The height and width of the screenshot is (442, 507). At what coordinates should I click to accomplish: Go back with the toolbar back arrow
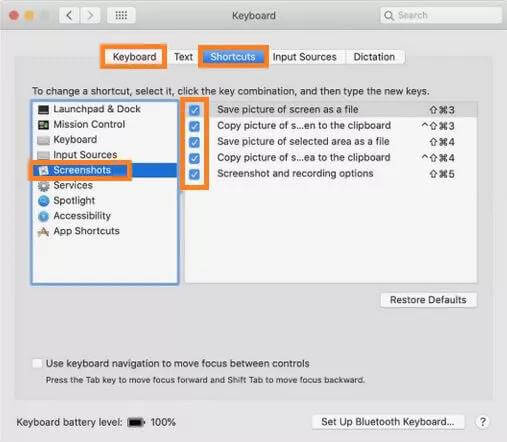[69, 15]
